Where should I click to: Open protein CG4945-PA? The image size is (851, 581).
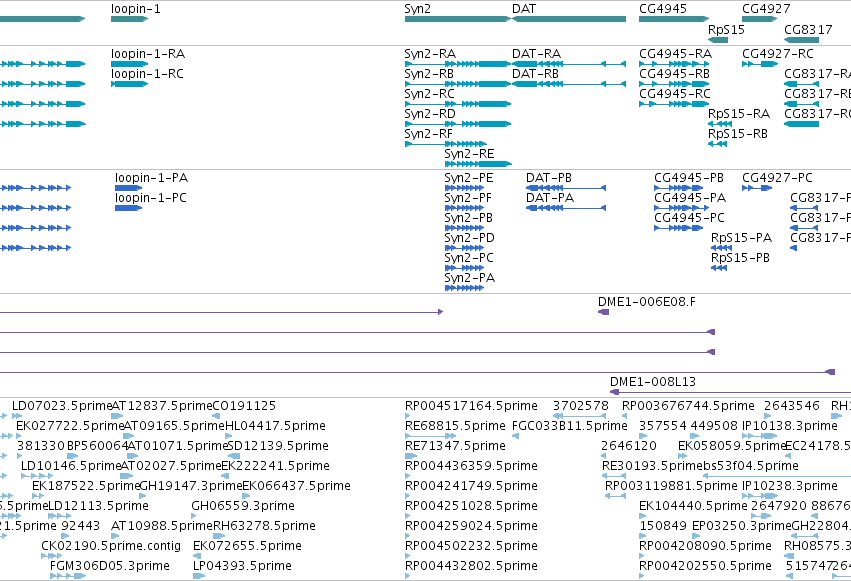click(682, 208)
